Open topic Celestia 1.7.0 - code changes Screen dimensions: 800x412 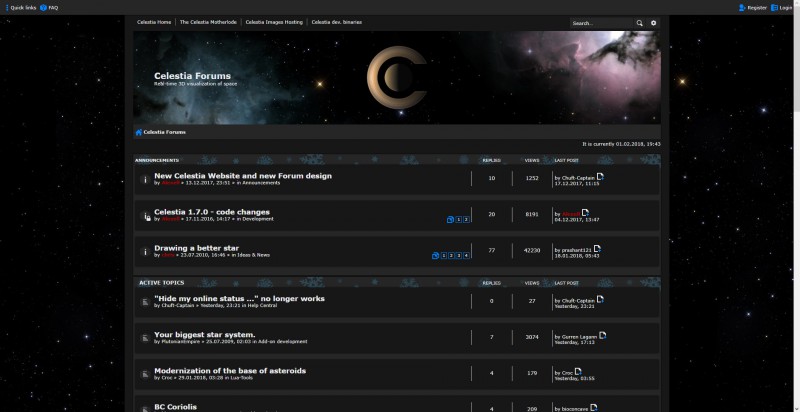[x=212, y=212]
